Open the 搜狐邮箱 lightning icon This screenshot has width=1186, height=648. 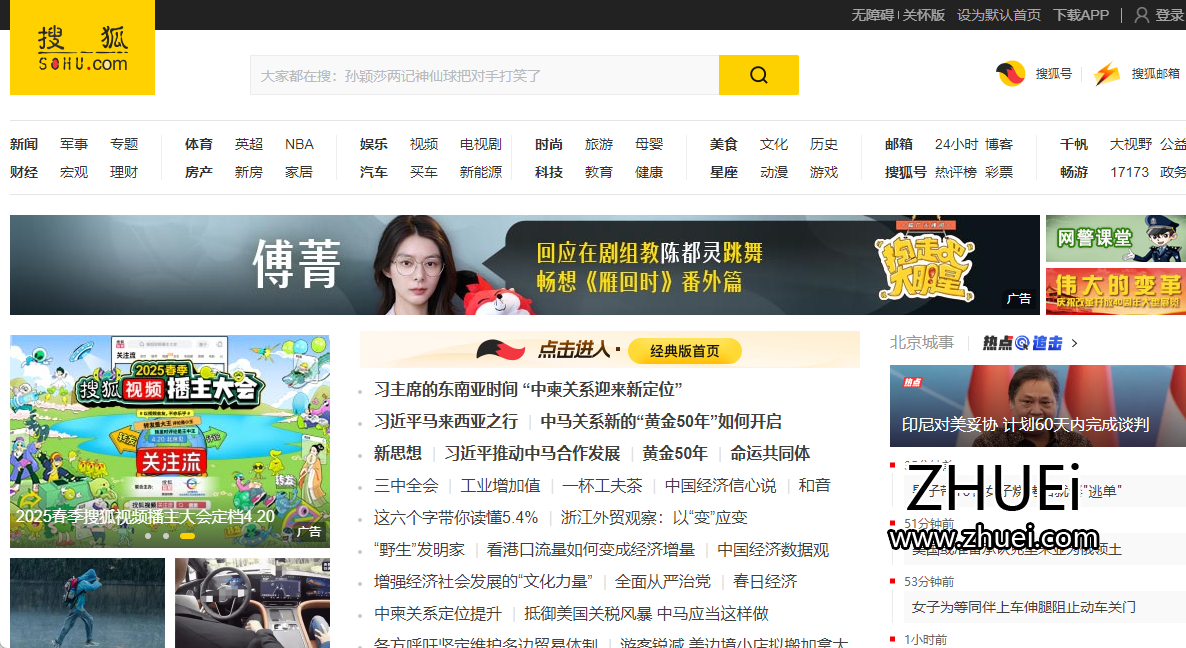click(1106, 74)
